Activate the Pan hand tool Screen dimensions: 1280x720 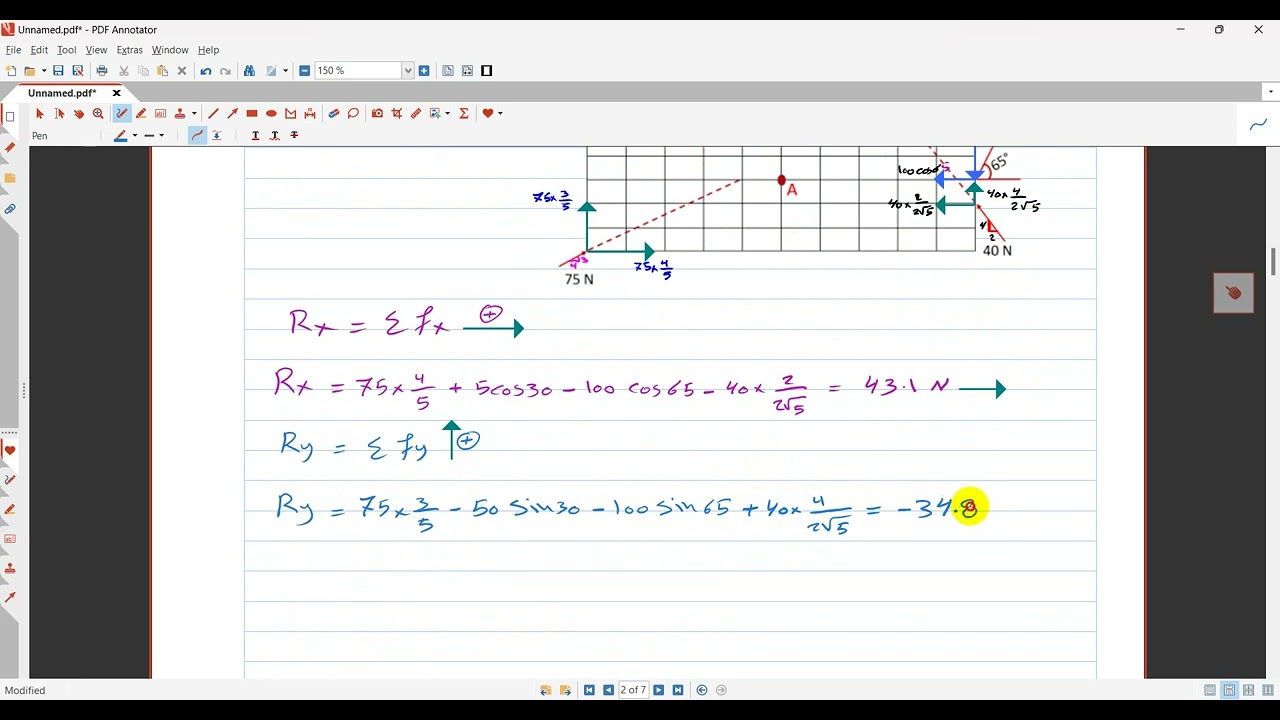[x=79, y=114]
